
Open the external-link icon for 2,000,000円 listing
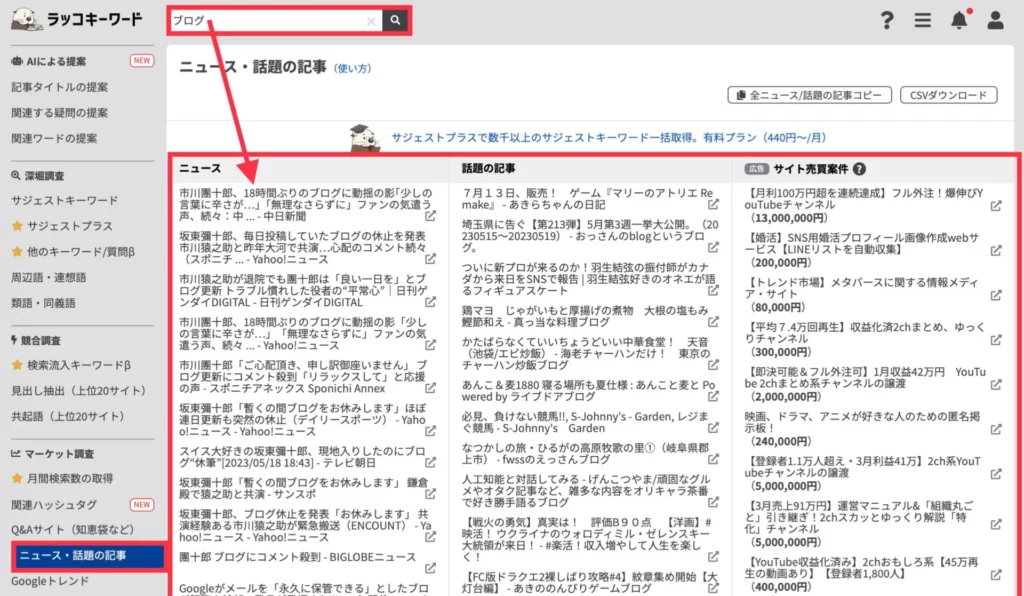coord(996,384)
